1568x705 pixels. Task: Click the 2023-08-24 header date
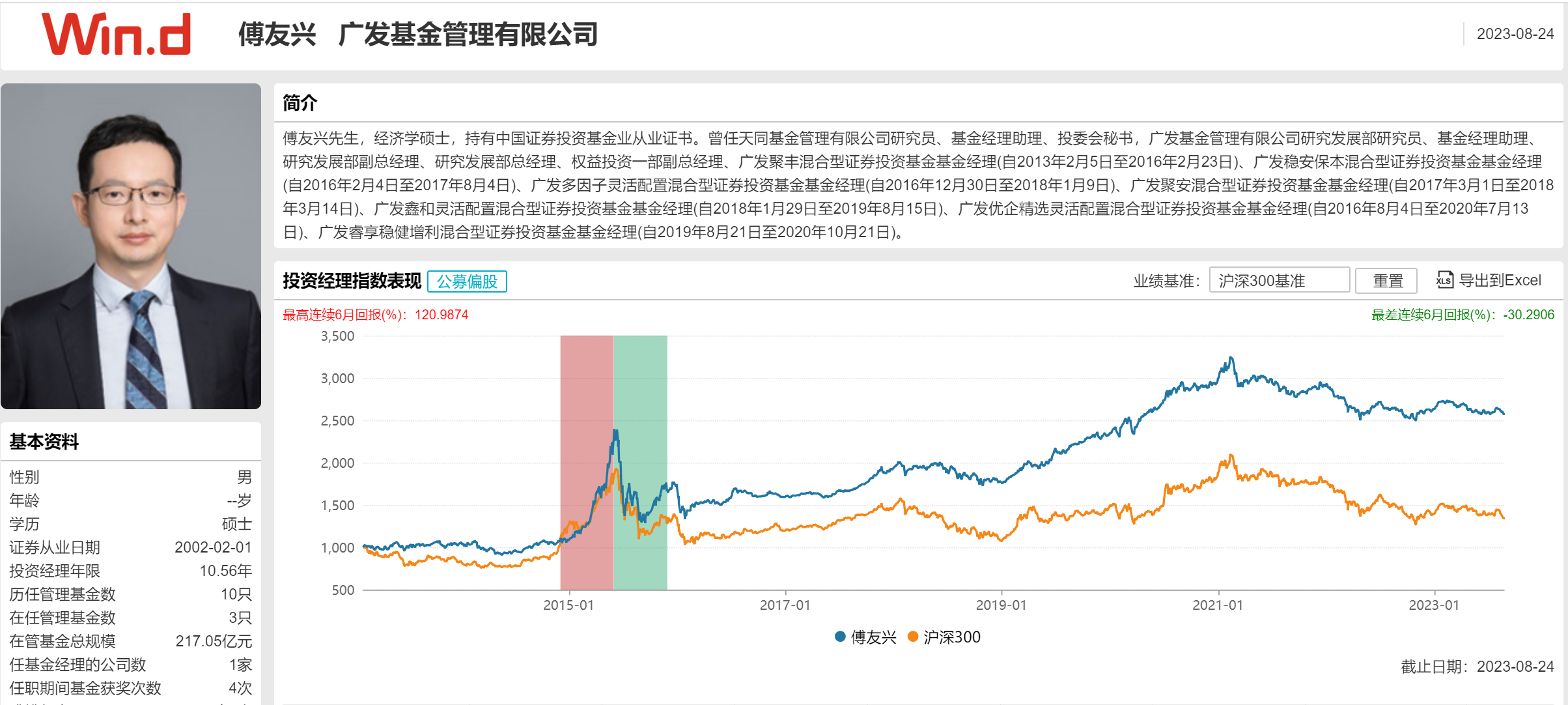coord(1515,34)
